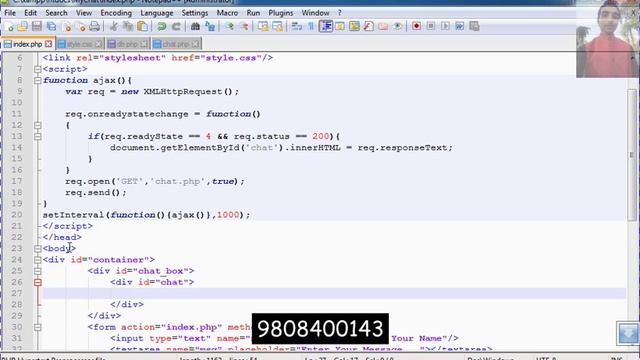Screen dimensions: 640x360
Task: Open User Defined Language dialog icon
Action: [x=340, y=27]
